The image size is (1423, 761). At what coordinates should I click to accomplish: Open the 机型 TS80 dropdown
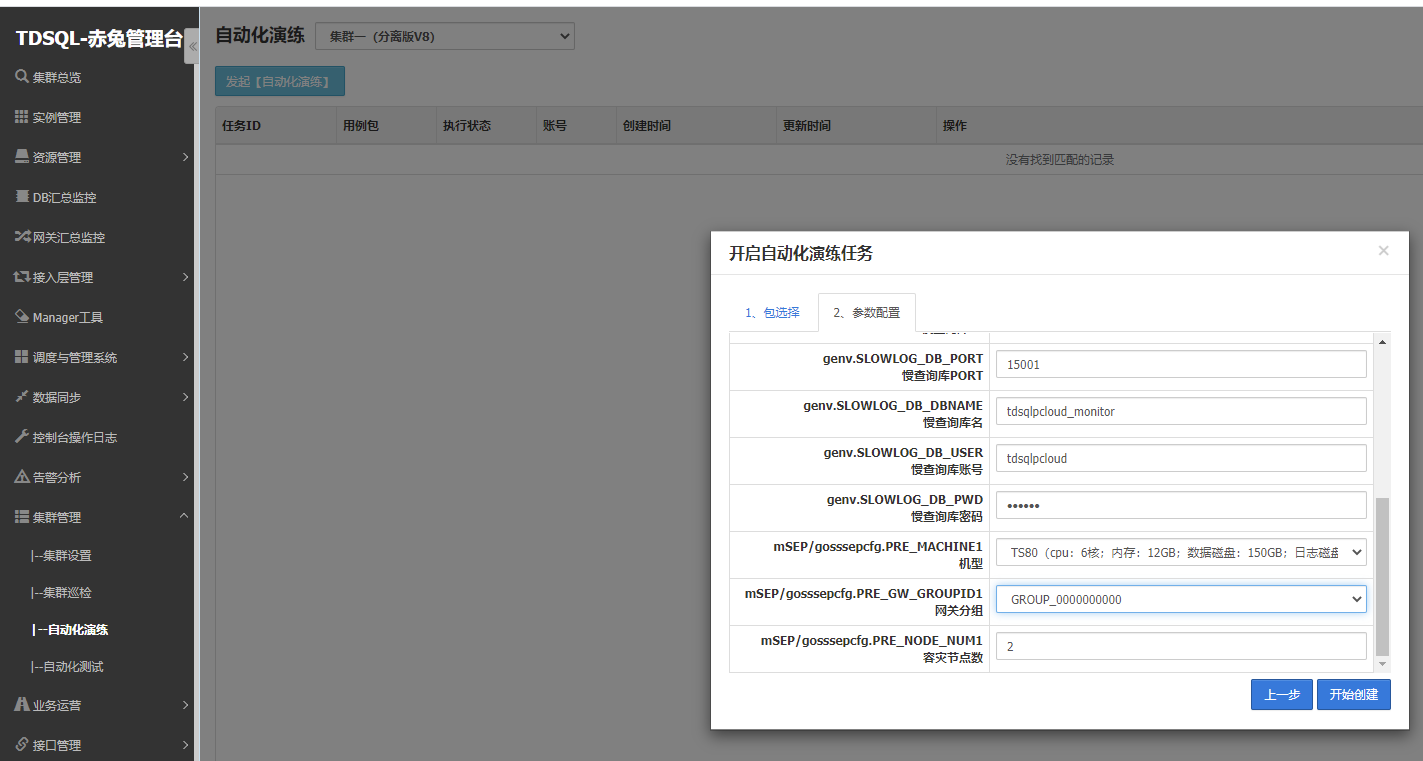(1181, 552)
